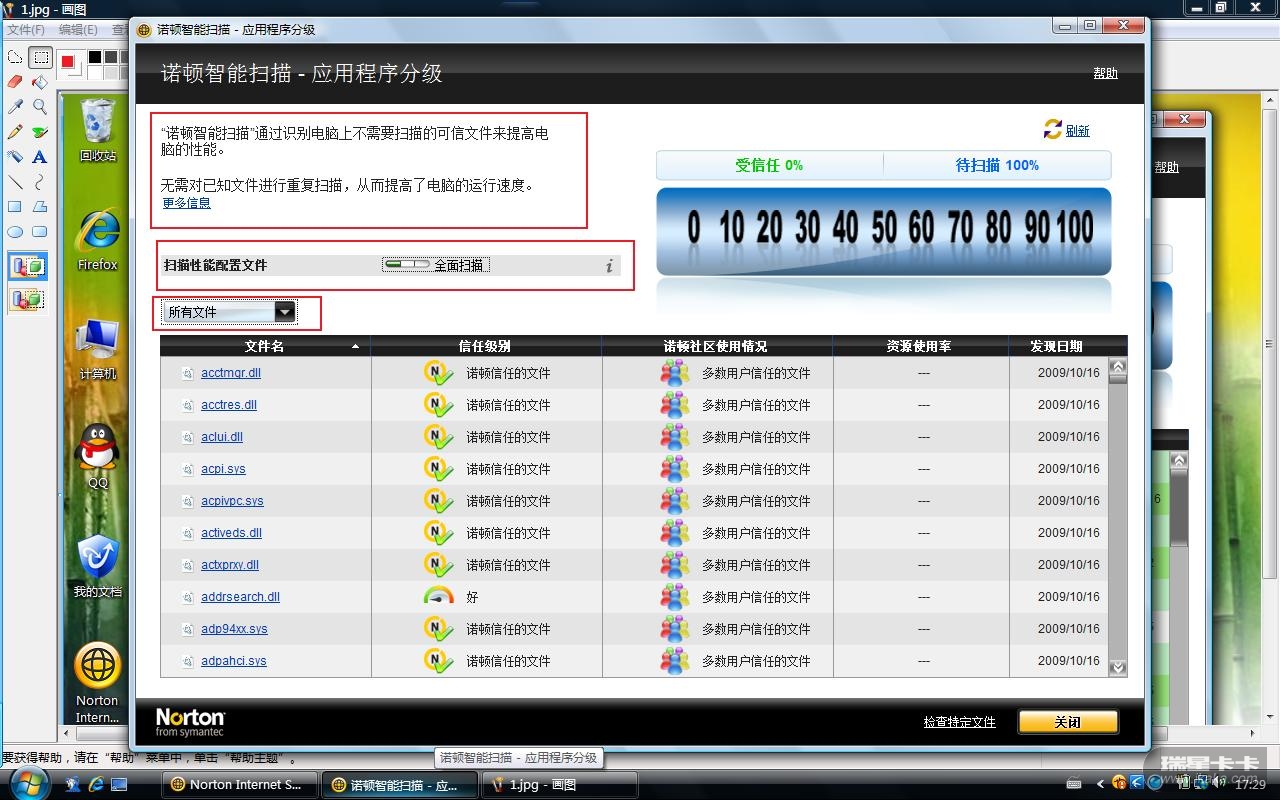1280x800 pixels.
Task: Click the 关闭 button
Action: (1067, 722)
